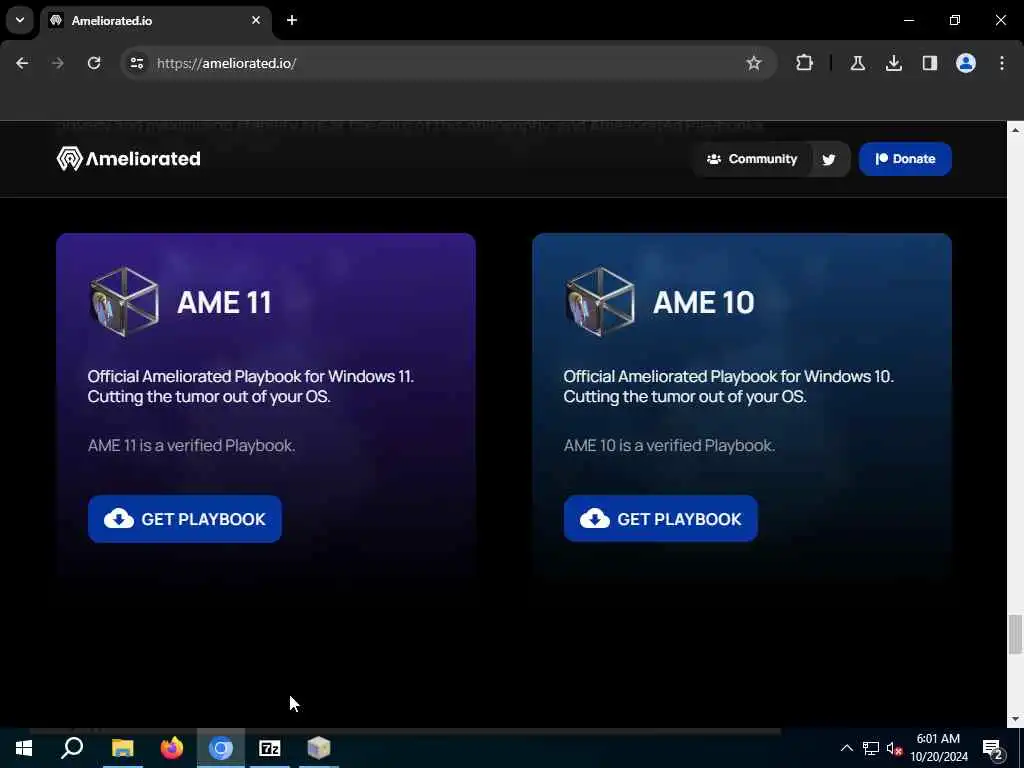
Task: Click the Donate button
Action: coord(905,159)
